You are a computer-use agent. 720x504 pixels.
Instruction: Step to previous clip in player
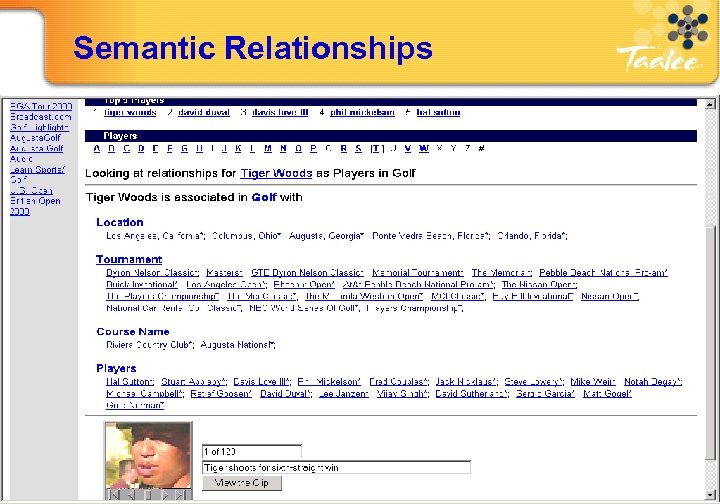131,495
